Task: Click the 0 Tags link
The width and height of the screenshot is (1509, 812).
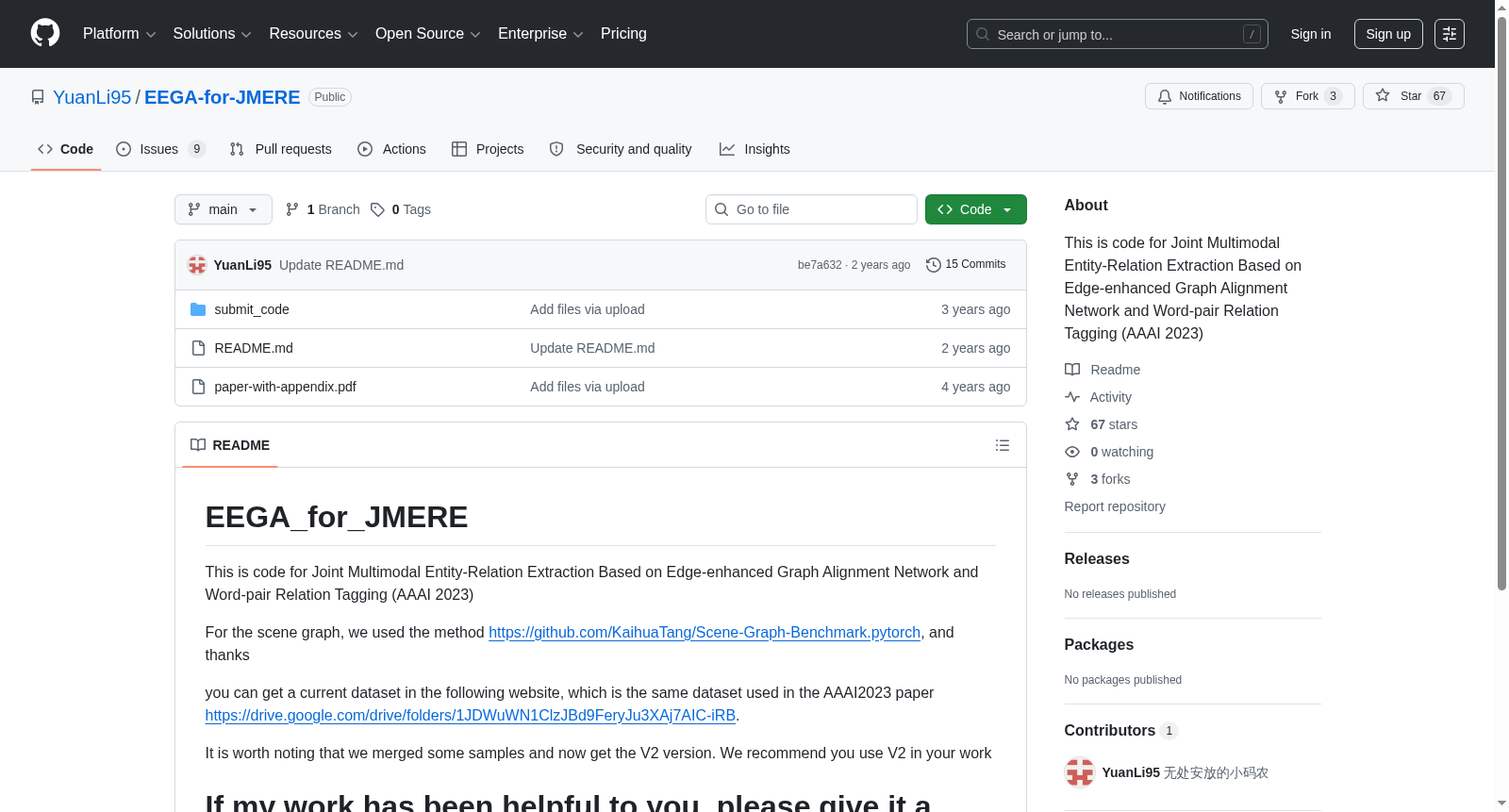Action: pos(401,209)
